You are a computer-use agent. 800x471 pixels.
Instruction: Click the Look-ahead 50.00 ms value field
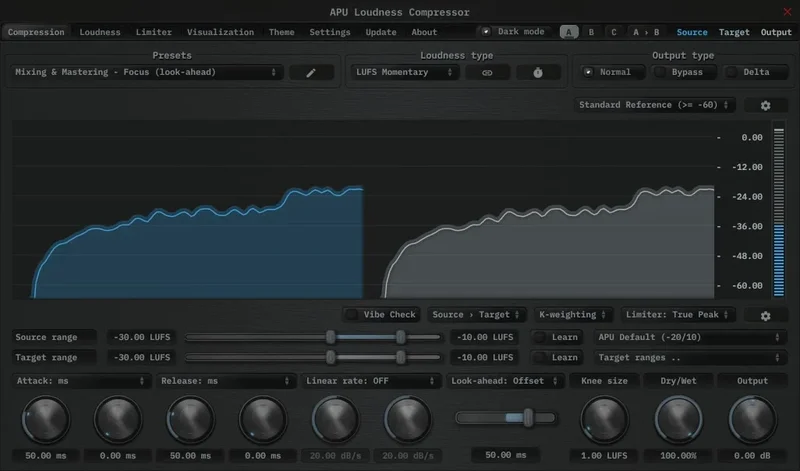click(505, 455)
